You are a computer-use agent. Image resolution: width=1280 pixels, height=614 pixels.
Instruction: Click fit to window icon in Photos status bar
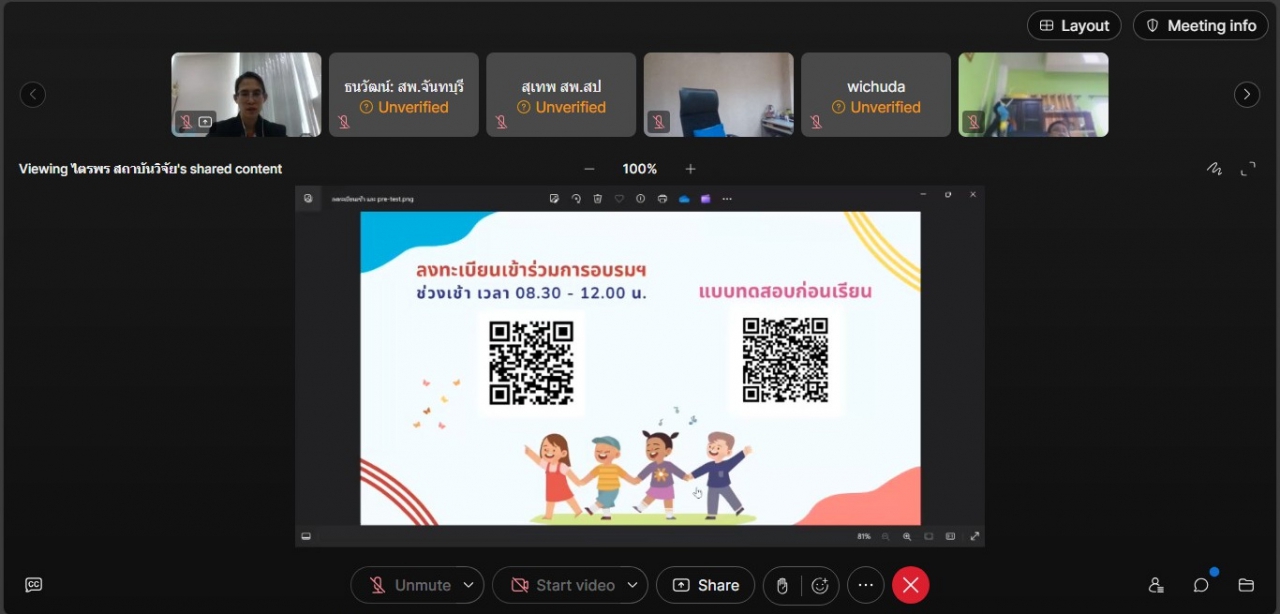point(928,536)
